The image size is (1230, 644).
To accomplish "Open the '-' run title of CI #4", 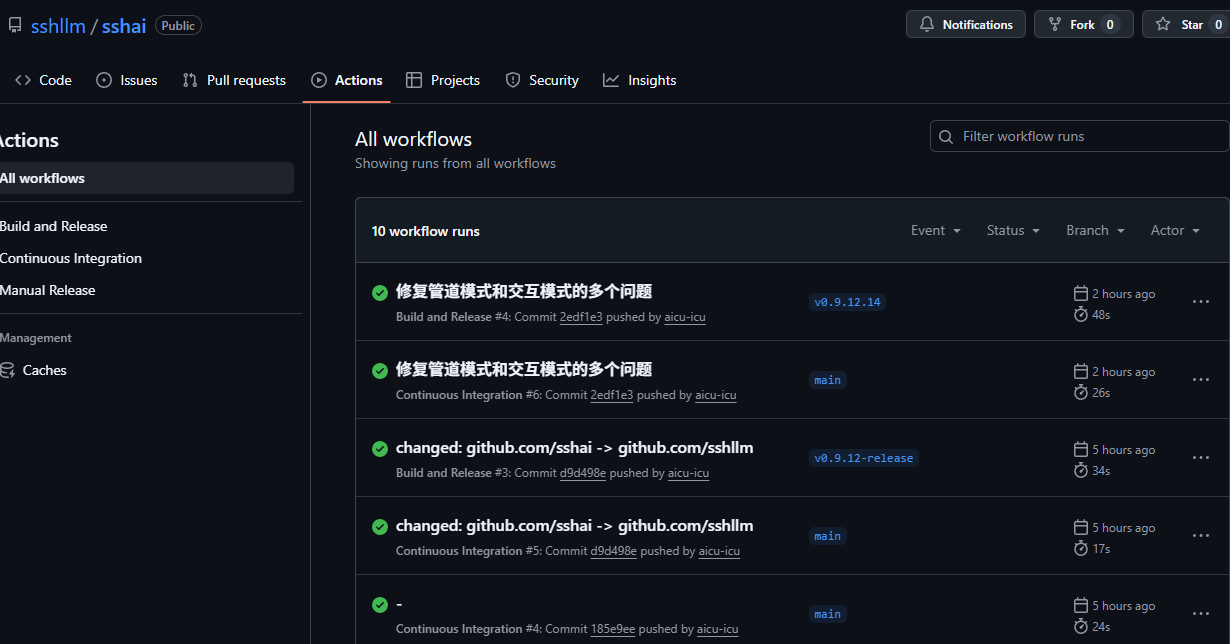I will 399,603.
